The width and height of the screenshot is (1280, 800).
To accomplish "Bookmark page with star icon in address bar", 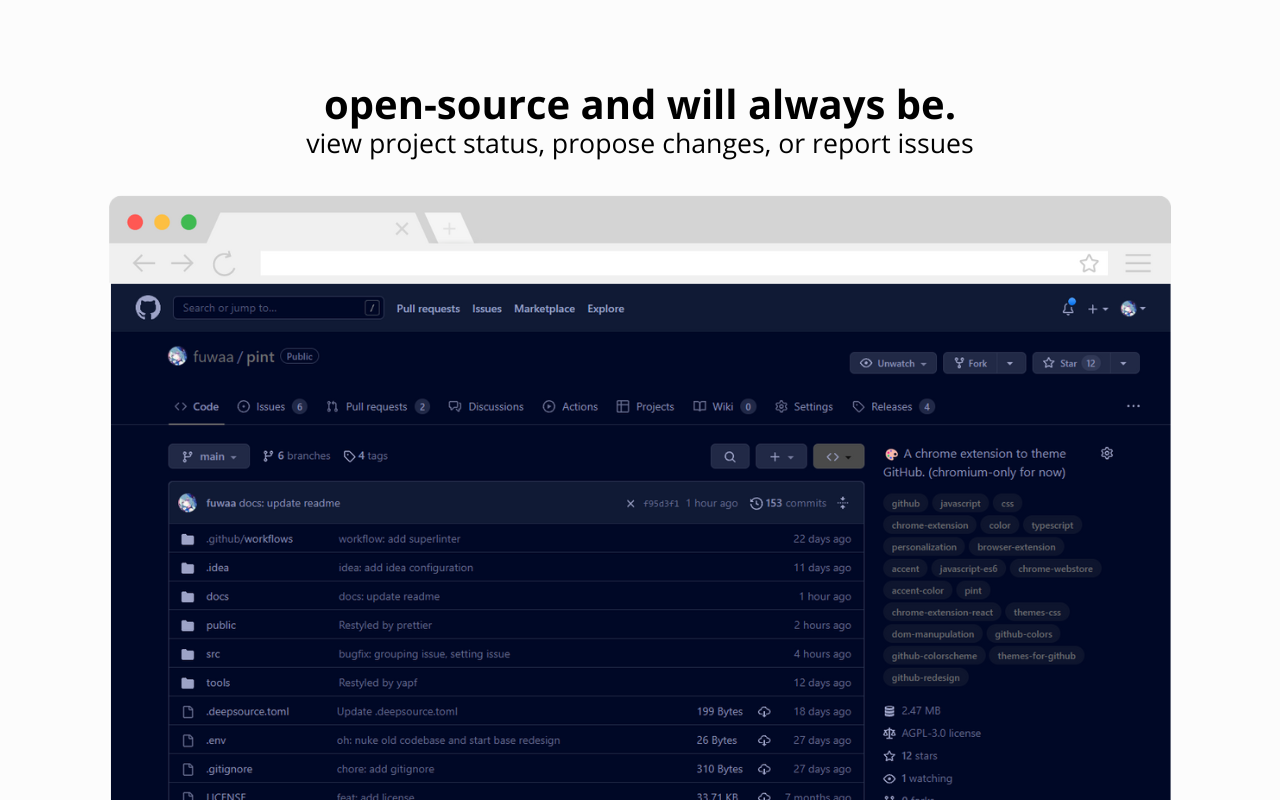I will tap(1089, 263).
